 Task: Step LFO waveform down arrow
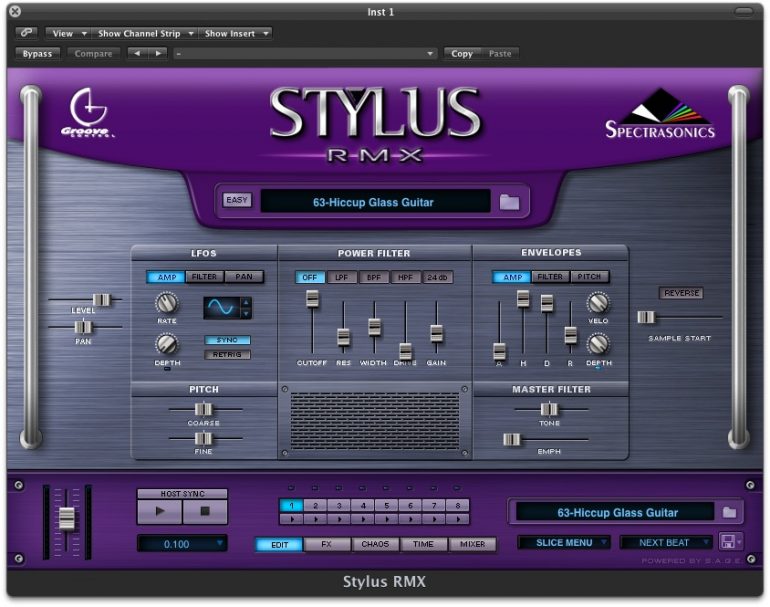point(246,313)
